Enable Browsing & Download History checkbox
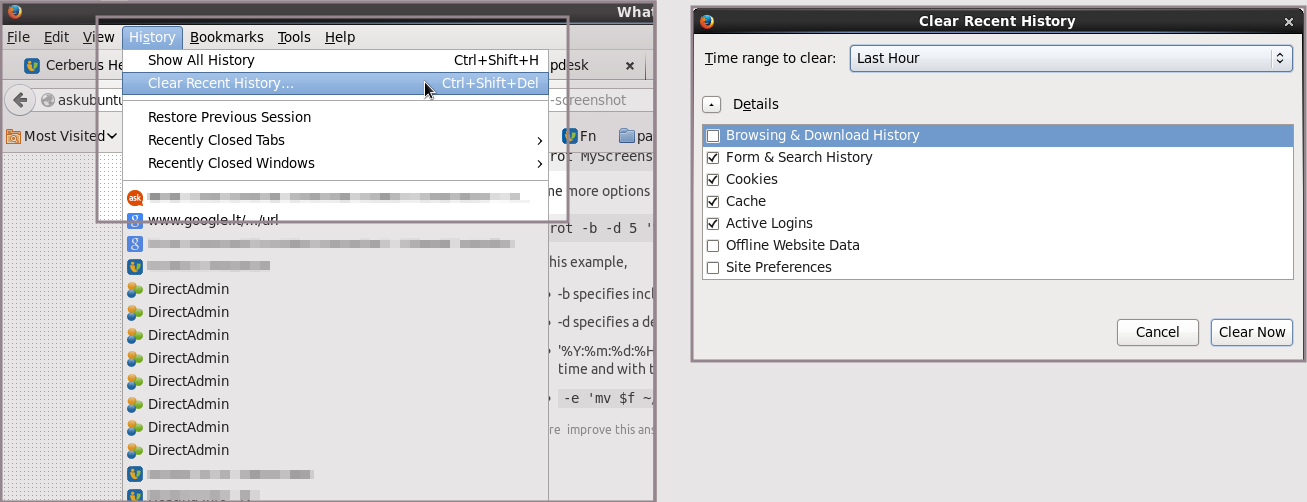This screenshot has height=502, width=1307. (x=713, y=135)
